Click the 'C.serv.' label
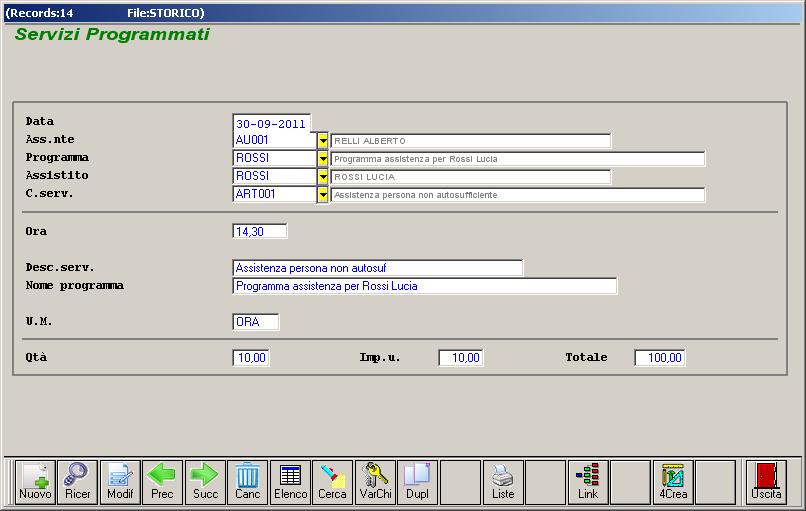806x511 pixels. (49, 193)
